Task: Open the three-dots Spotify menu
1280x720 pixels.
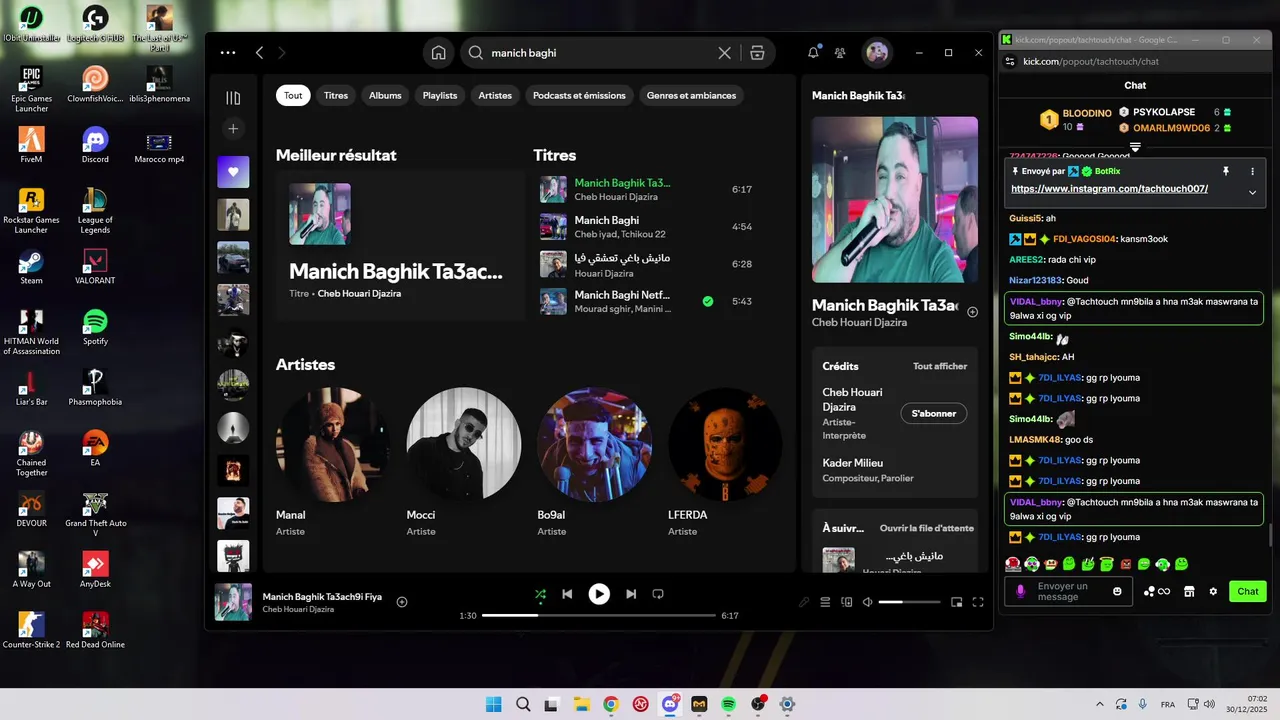Action: 228,53
